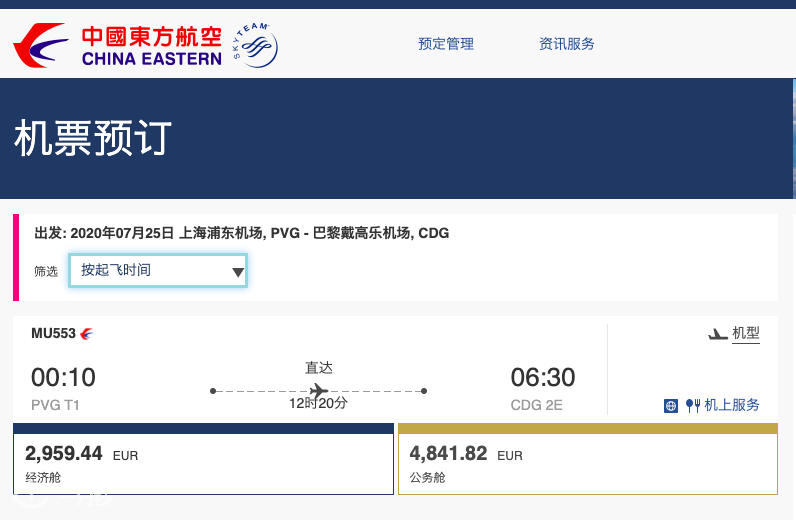Click the arrival time 06:30

[x=543, y=377]
